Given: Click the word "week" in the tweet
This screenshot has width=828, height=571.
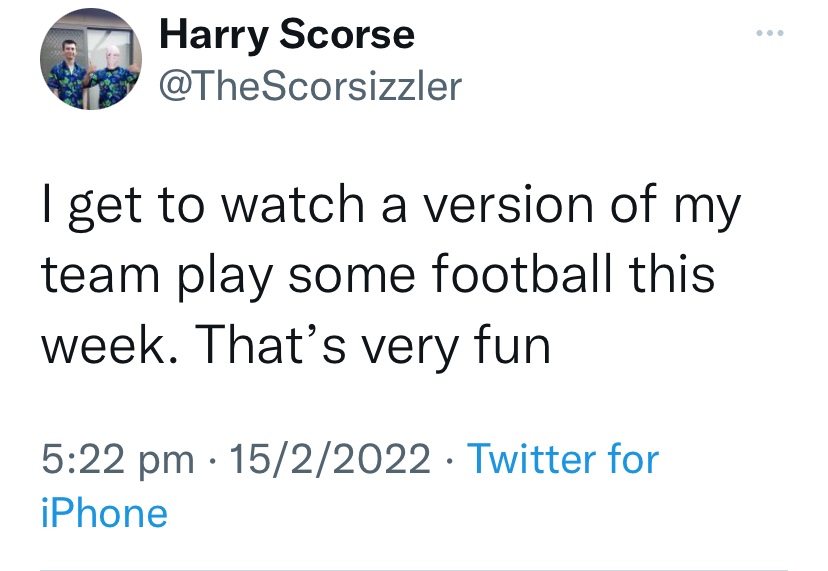Looking at the screenshot, I should [106, 345].
